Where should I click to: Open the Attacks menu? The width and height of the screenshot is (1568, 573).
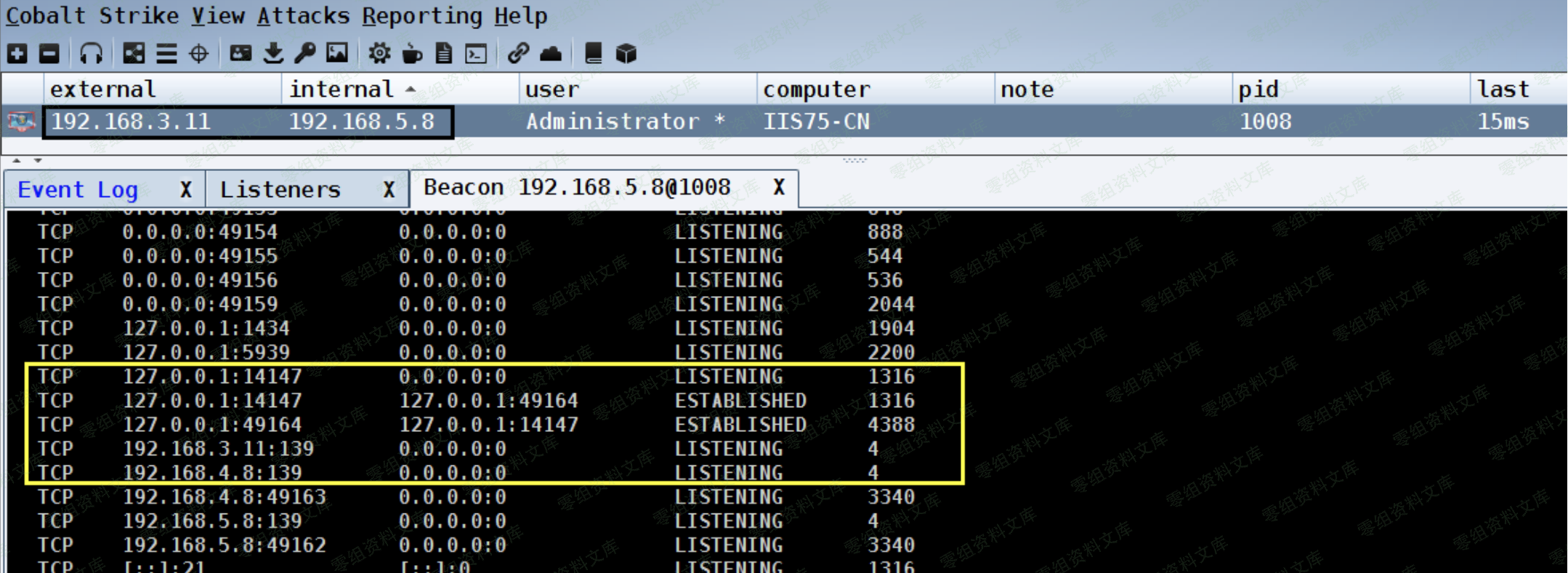303,15
